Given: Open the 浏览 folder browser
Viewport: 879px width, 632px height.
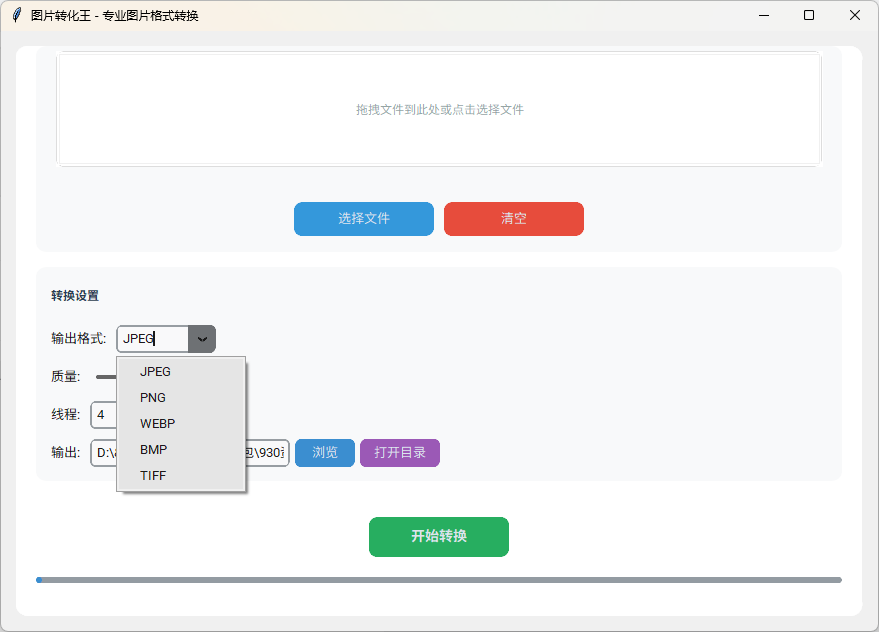Looking at the screenshot, I should [x=325, y=453].
